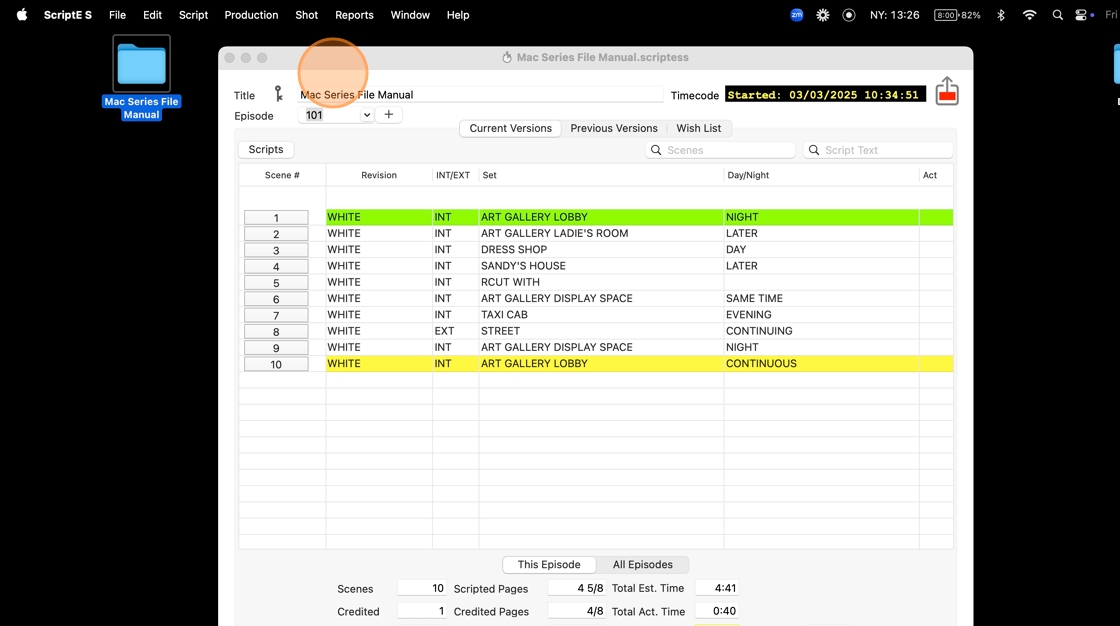1120x626 pixels.
Task: Open the Reports menu
Action: [354, 15]
